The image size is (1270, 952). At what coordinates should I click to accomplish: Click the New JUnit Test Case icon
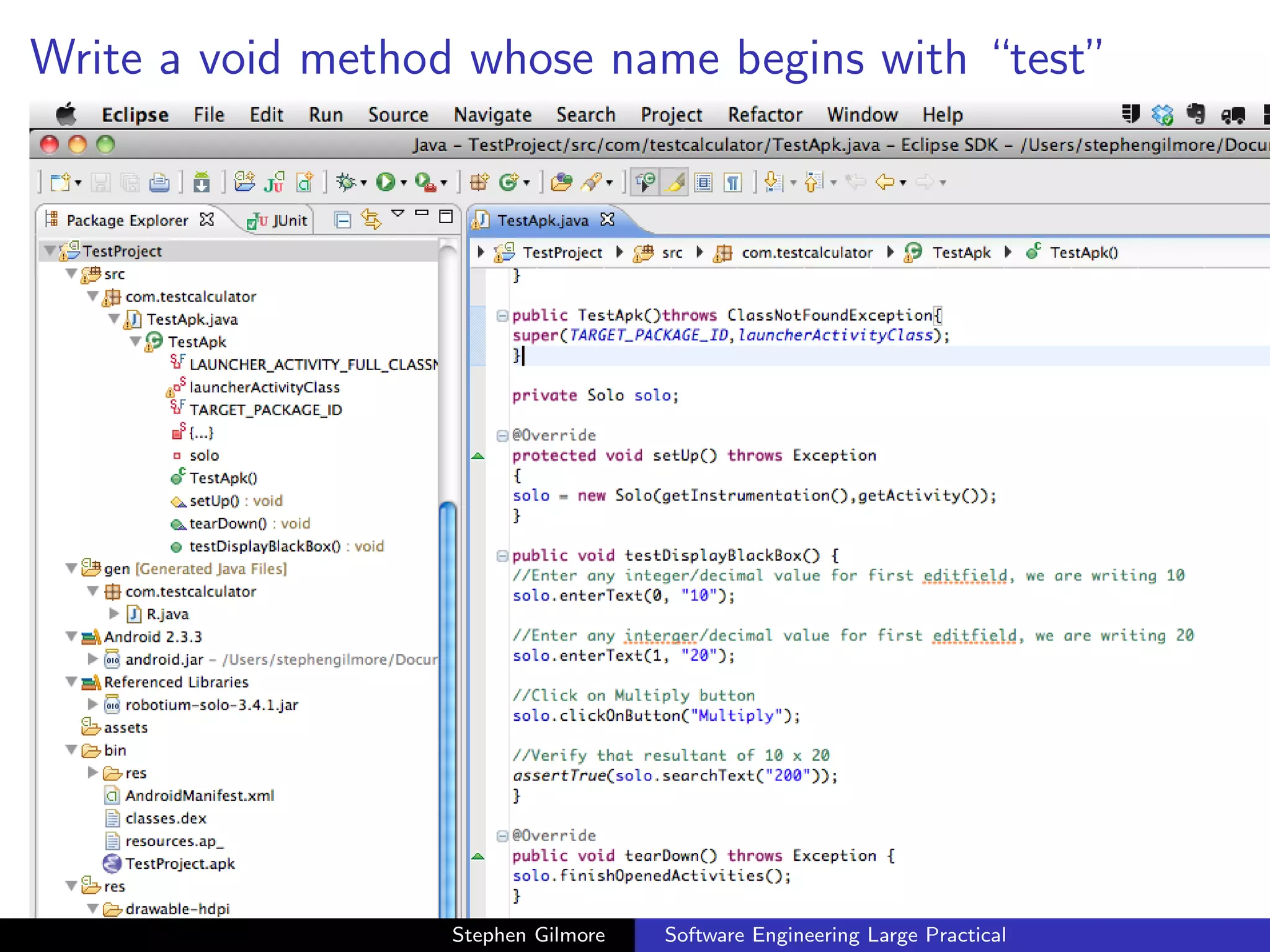[273, 182]
